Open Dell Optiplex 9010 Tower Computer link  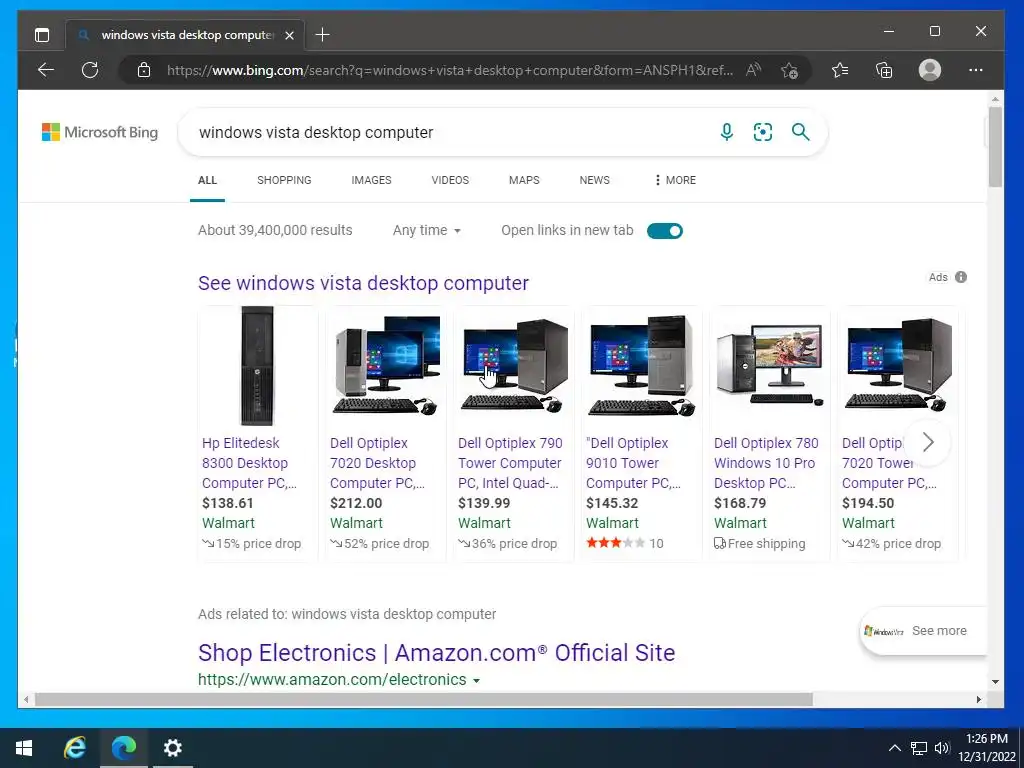[x=633, y=462]
